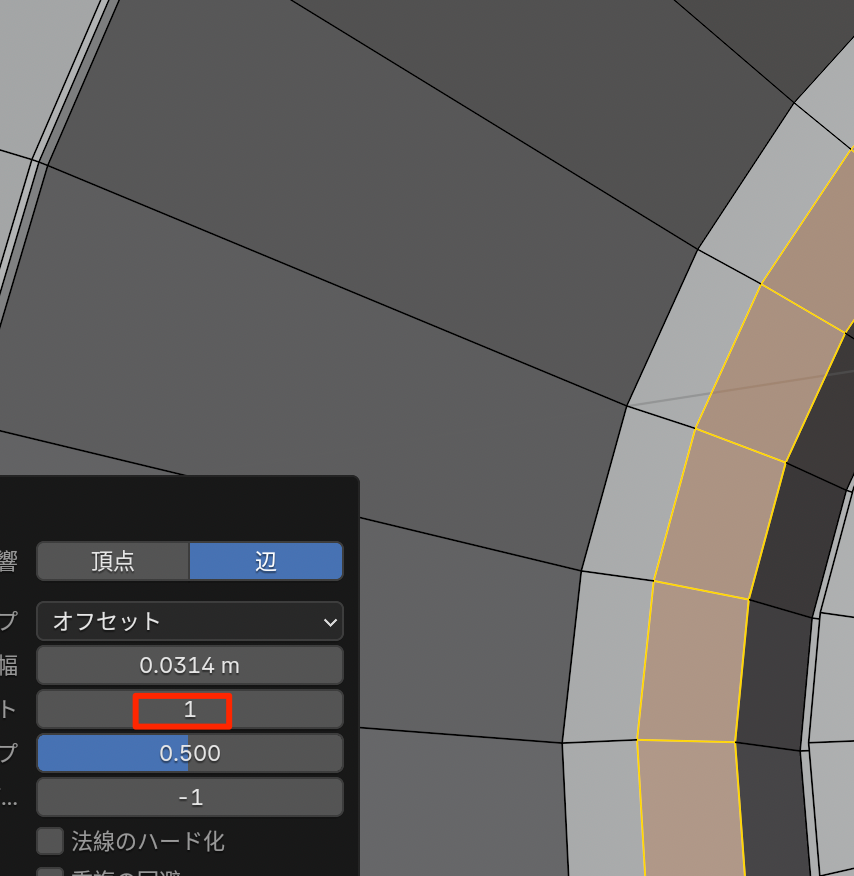
Task: Toggle the partially visible checkbox below 法線のハード化
Action: click(x=50, y=872)
